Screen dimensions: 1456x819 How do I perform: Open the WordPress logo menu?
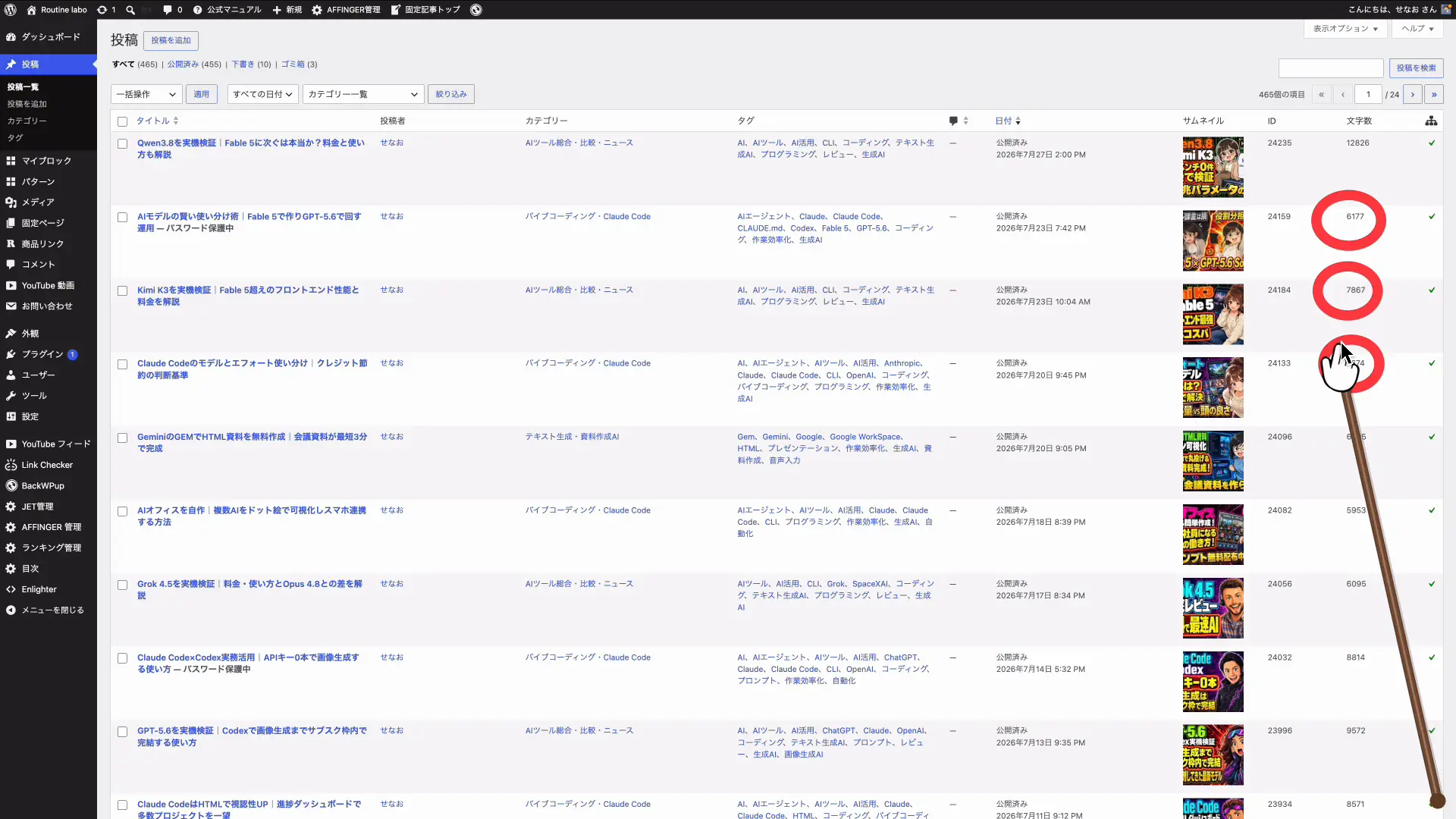(x=11, y=10)
